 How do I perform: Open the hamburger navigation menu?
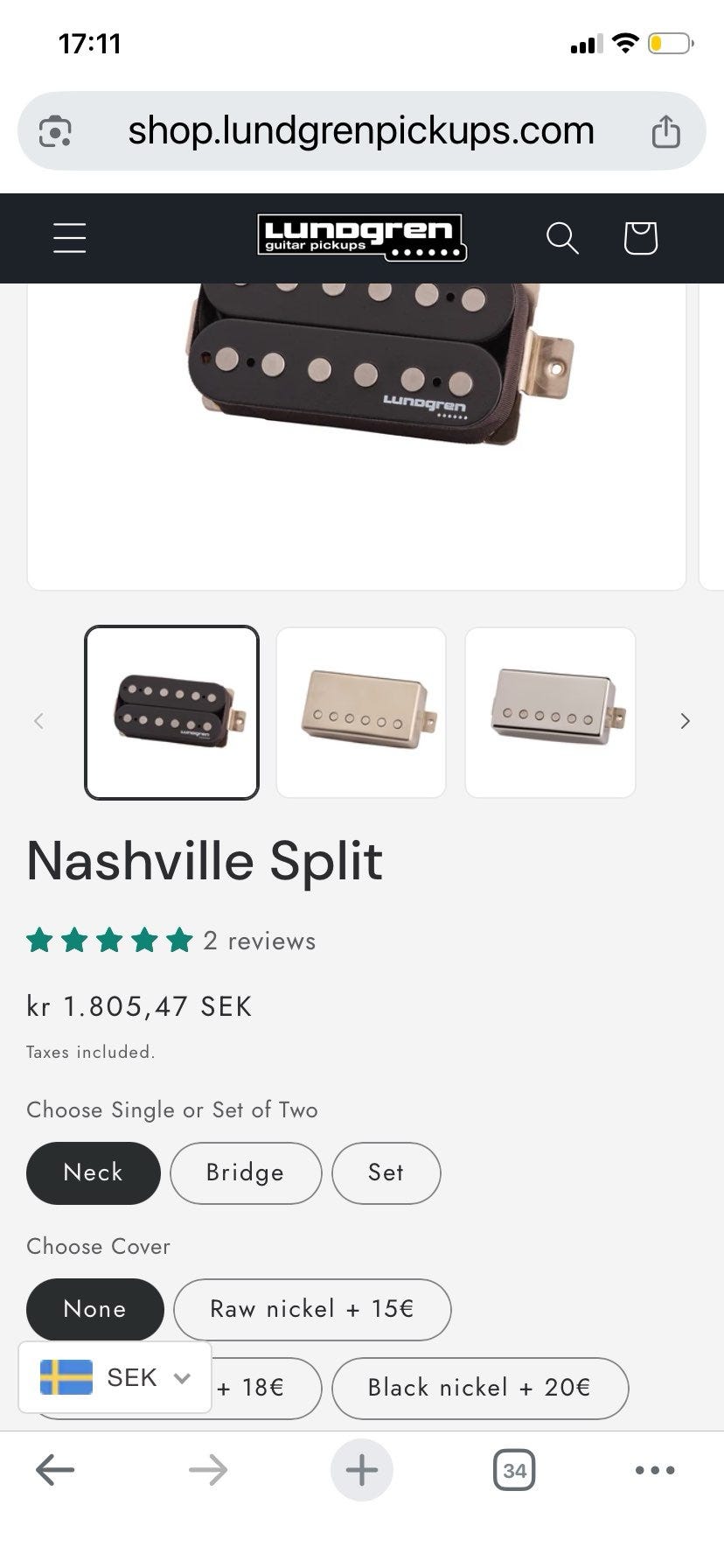70,238
